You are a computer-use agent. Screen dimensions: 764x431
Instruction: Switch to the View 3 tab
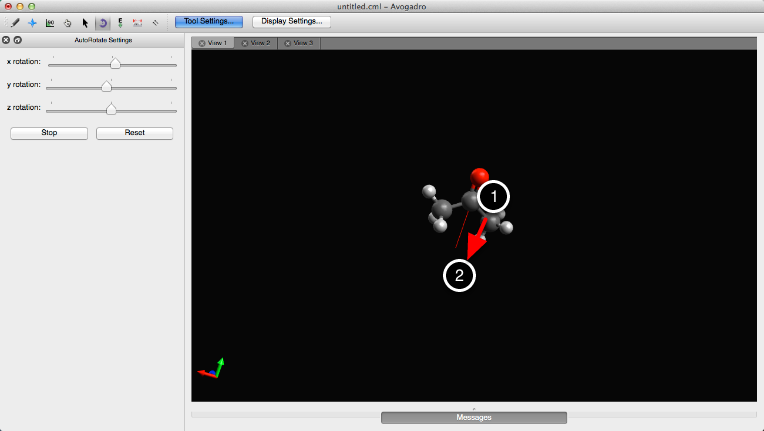(303, 43)
